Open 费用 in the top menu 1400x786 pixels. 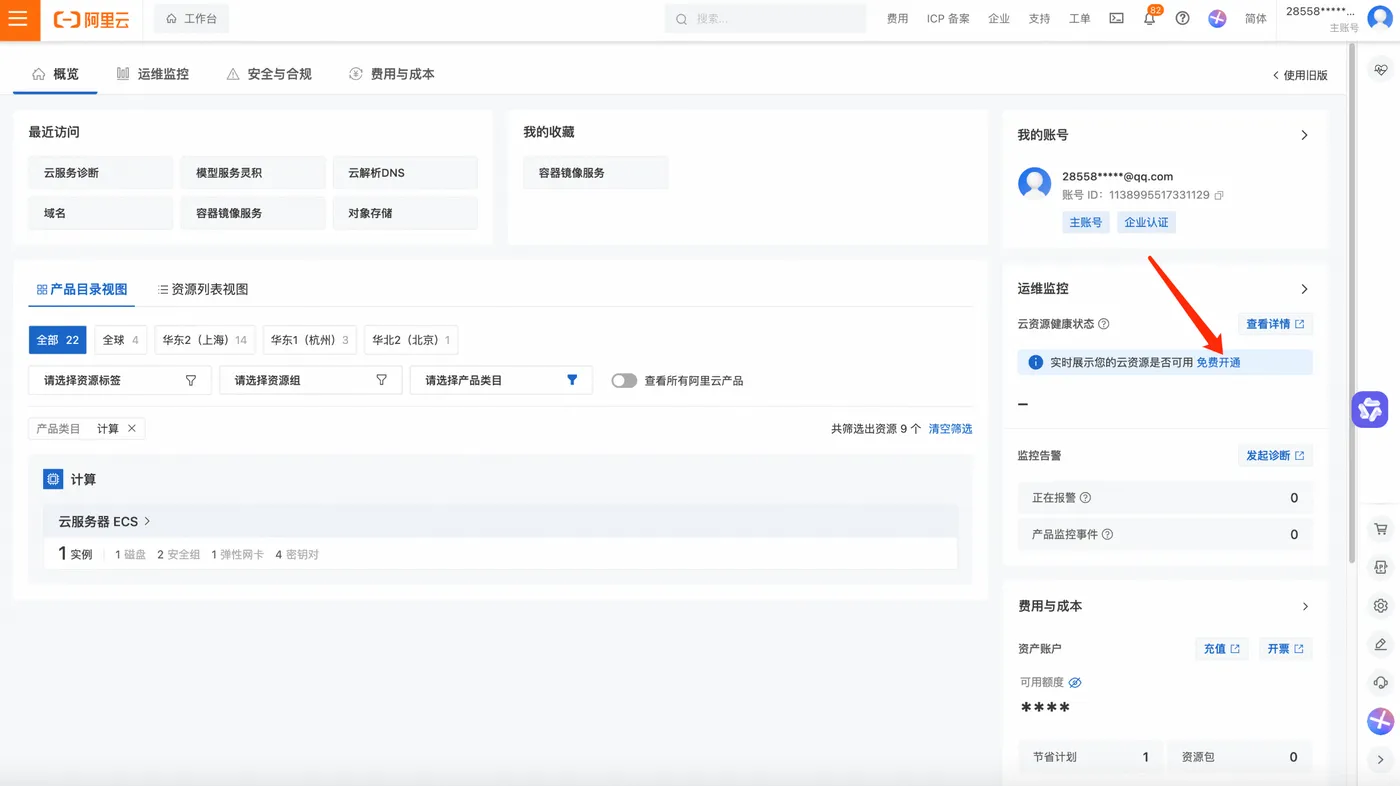pos(898,19)
